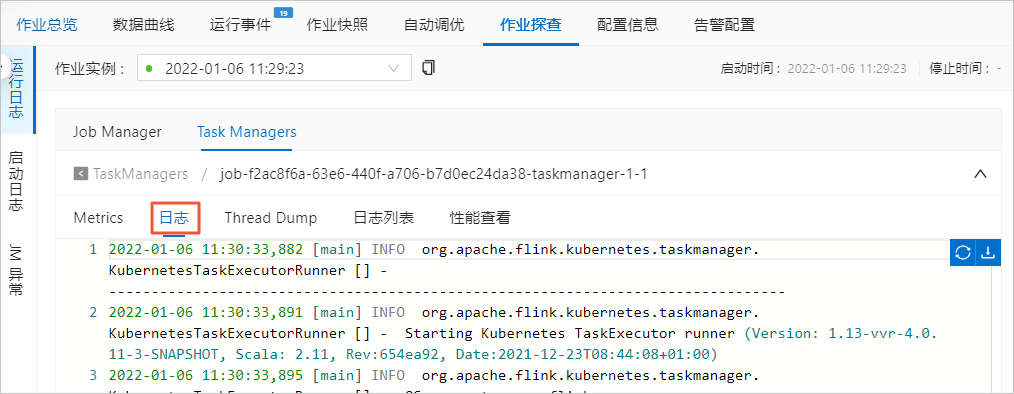1014x394 pixels.
Task: Open the 配置信息 tab
Action: [x=627, y=25]
